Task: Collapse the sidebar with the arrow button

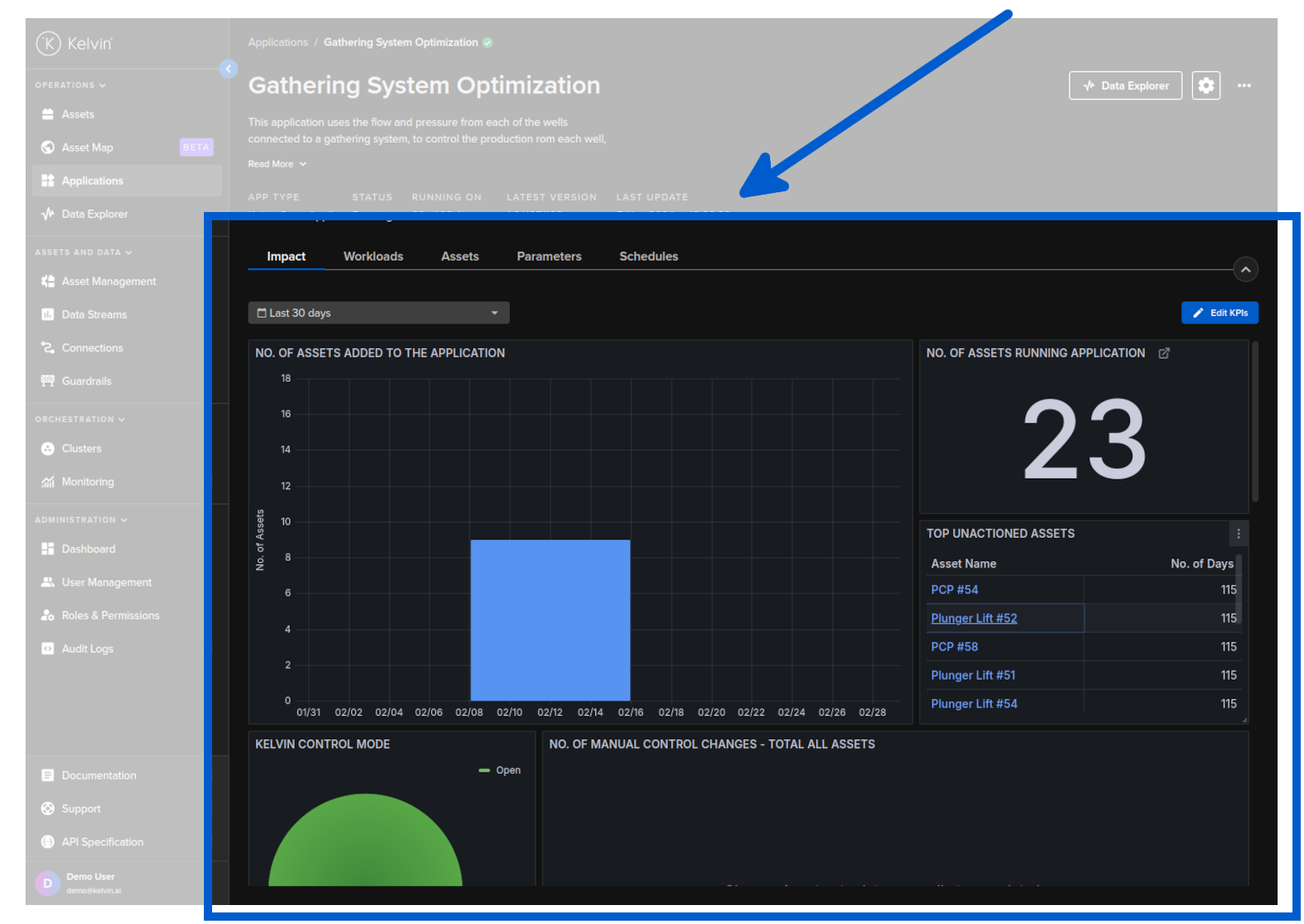Action: point(229,69)
